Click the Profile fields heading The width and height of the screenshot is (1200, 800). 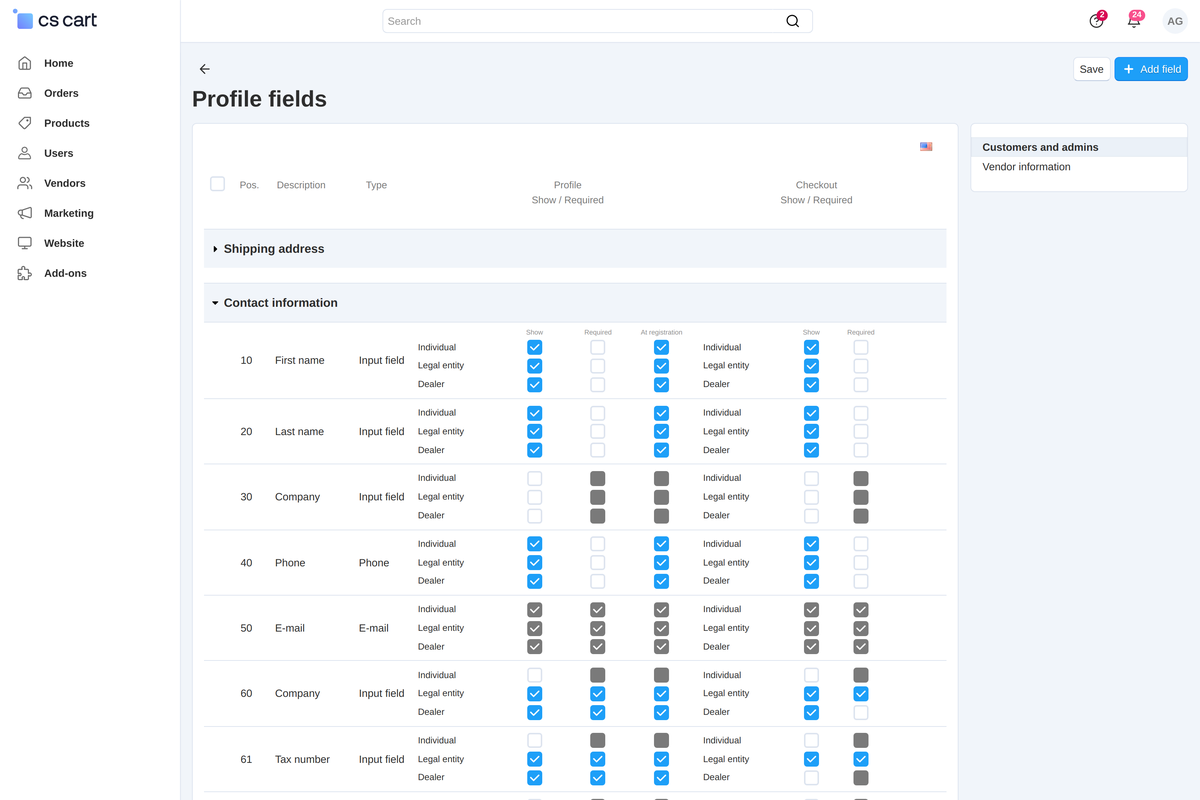coord(259,99)
